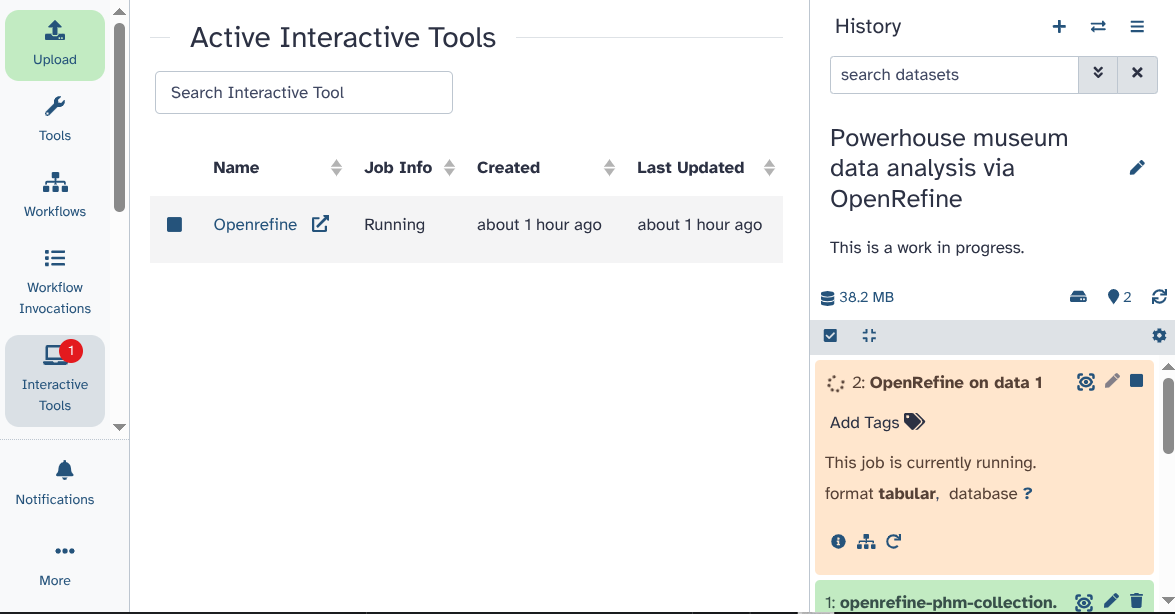View the openrefine-phm-collection dataset eye icon
Viewport: 1175px width, 614px height.
coord(1084,601)
